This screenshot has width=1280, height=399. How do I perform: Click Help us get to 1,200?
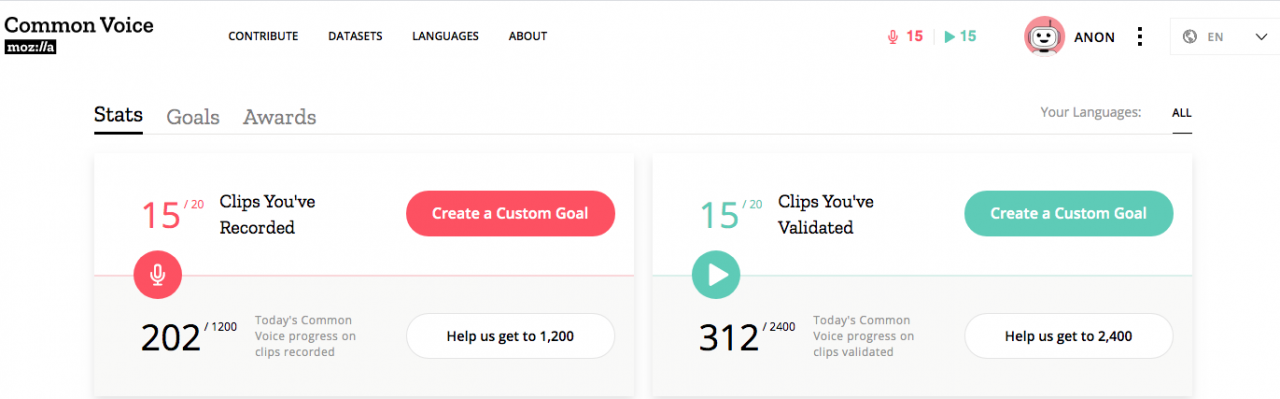tap(510, 336)
